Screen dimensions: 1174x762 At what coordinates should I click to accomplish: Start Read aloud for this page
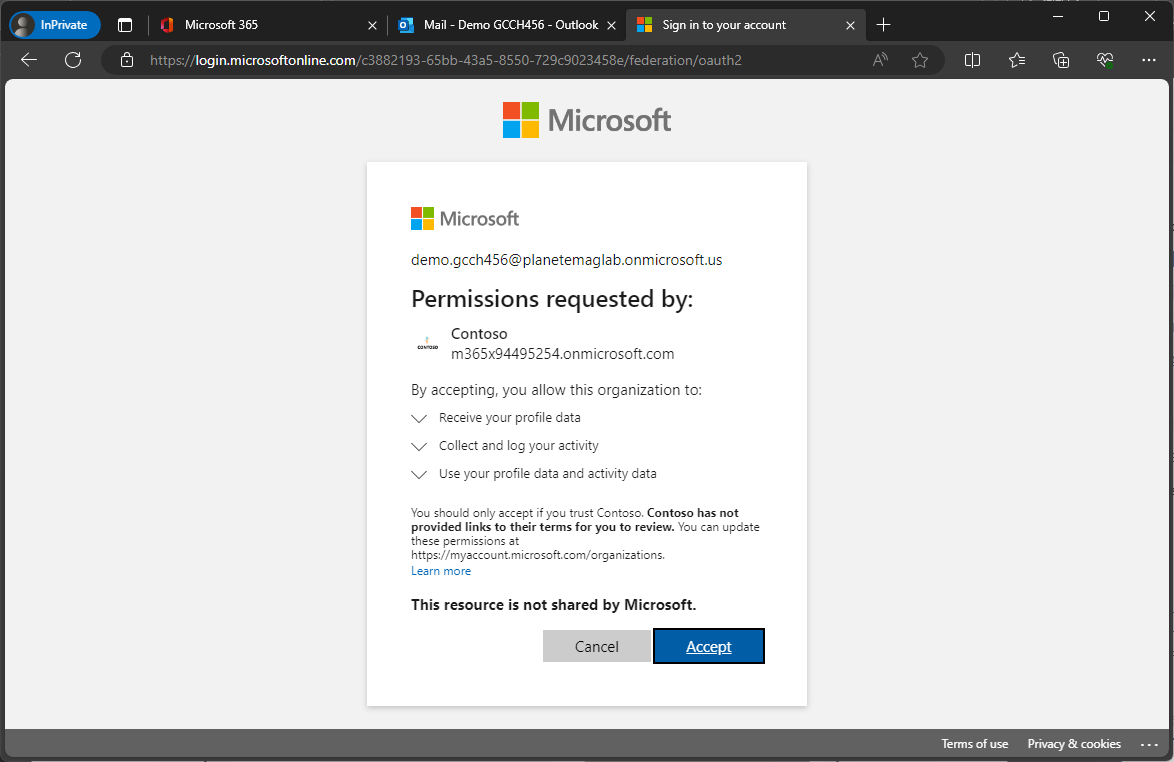879,60
